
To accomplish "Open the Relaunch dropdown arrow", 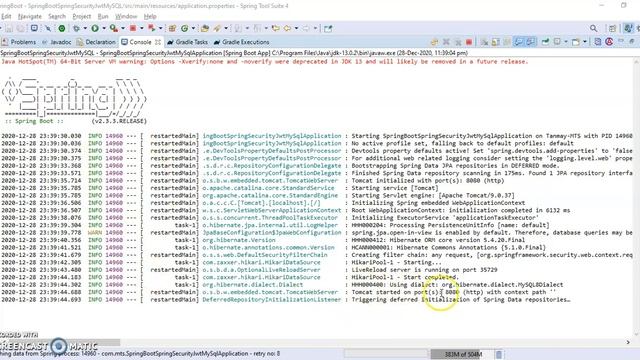I will pyautogui.click(x=160, y=28).
